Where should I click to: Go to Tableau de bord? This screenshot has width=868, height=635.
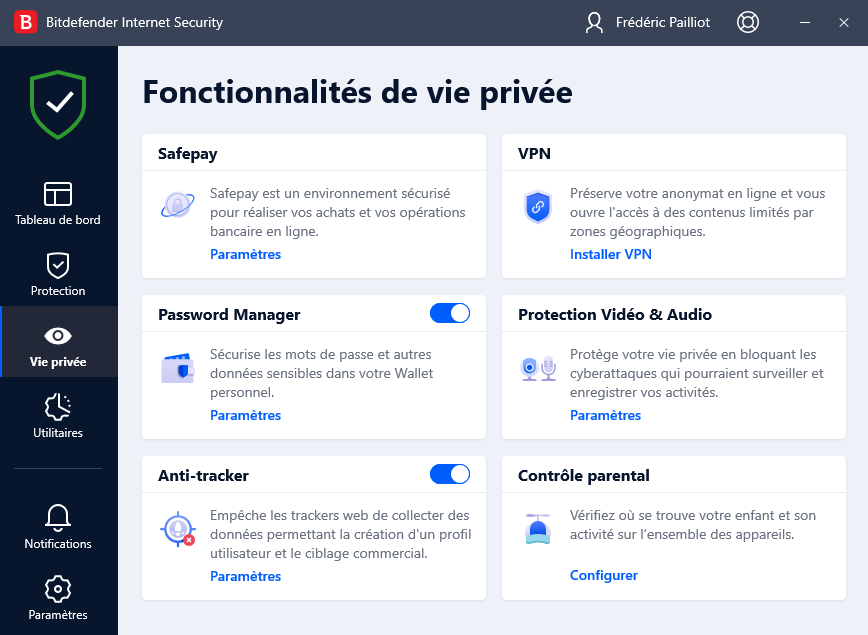click(x=58, y=203)
